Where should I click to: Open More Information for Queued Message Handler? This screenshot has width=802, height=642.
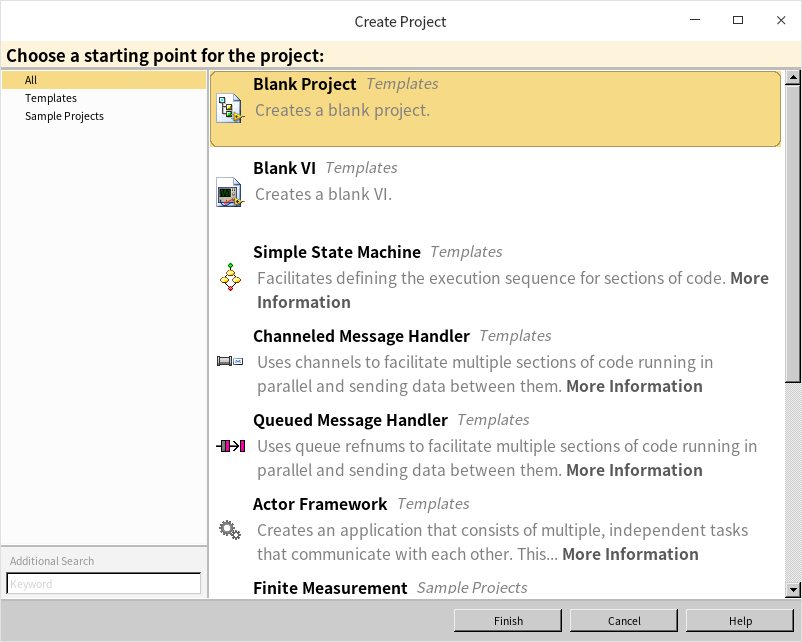click(634, 470)
